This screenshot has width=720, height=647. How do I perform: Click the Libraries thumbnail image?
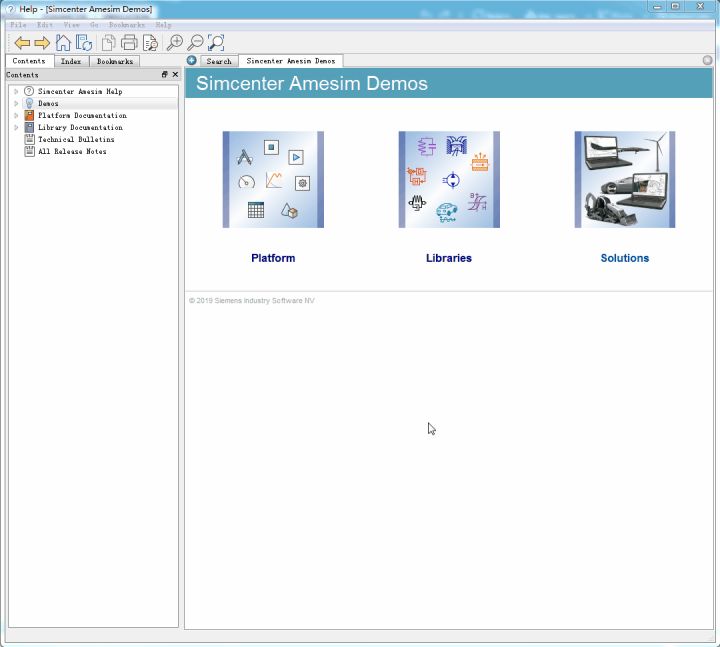[x=449, y=180]
